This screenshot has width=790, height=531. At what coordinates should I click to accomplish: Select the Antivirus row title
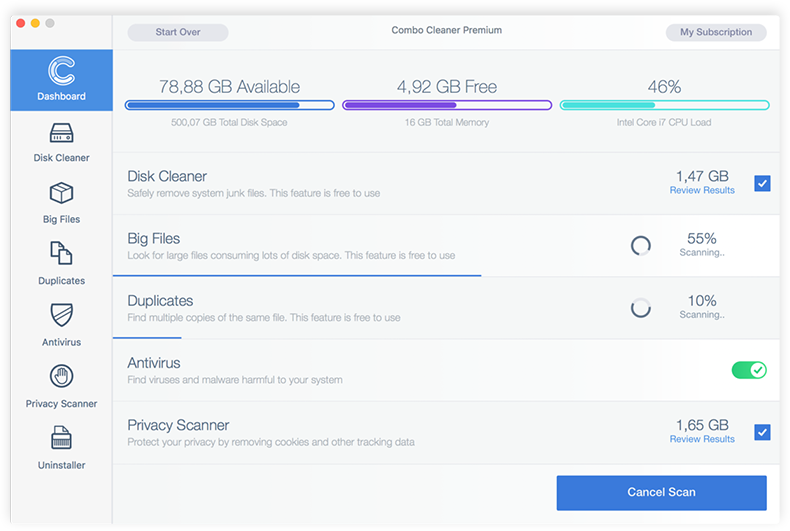click(154, 363)
